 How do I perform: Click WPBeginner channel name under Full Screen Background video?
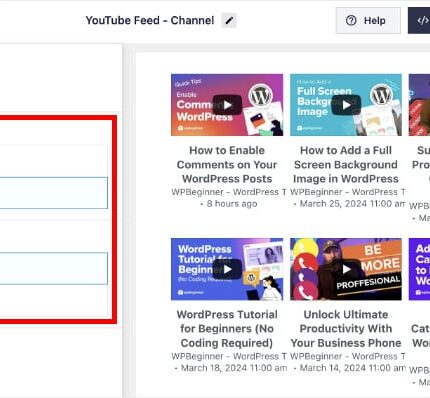[348, 192]
